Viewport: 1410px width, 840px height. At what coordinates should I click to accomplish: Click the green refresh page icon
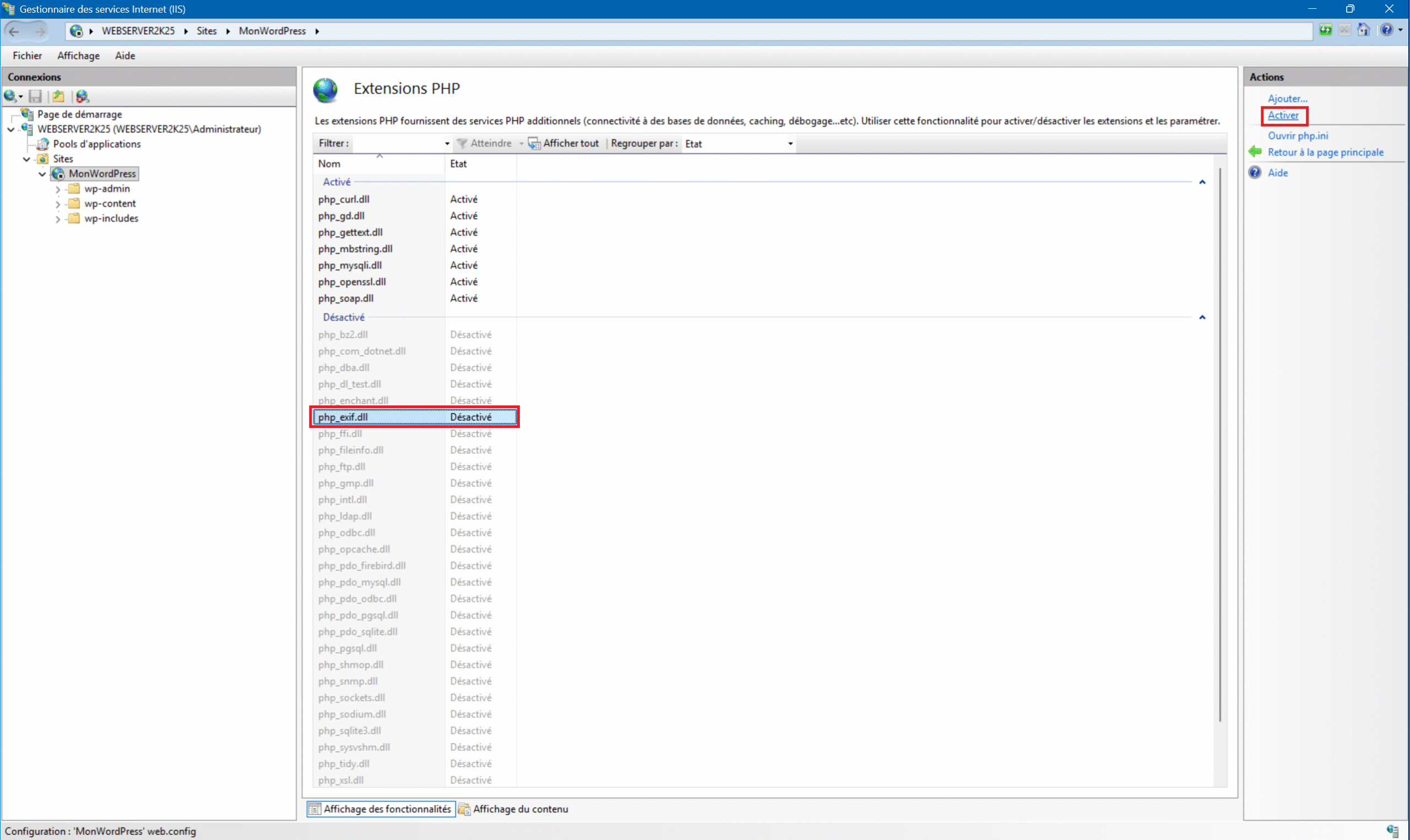click(1326, 30)
